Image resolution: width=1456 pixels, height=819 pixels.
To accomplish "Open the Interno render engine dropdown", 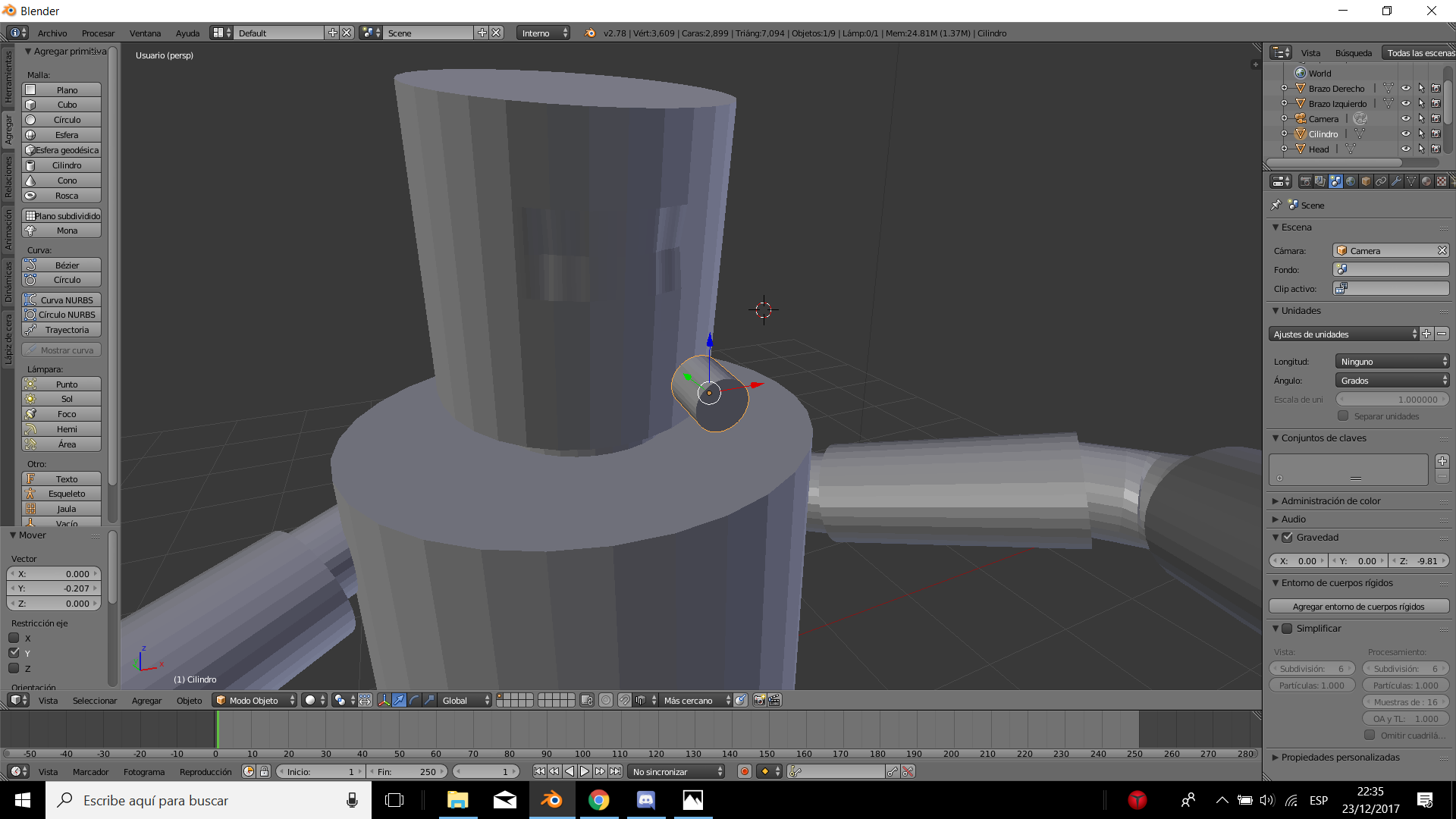I will click(544, 33).
